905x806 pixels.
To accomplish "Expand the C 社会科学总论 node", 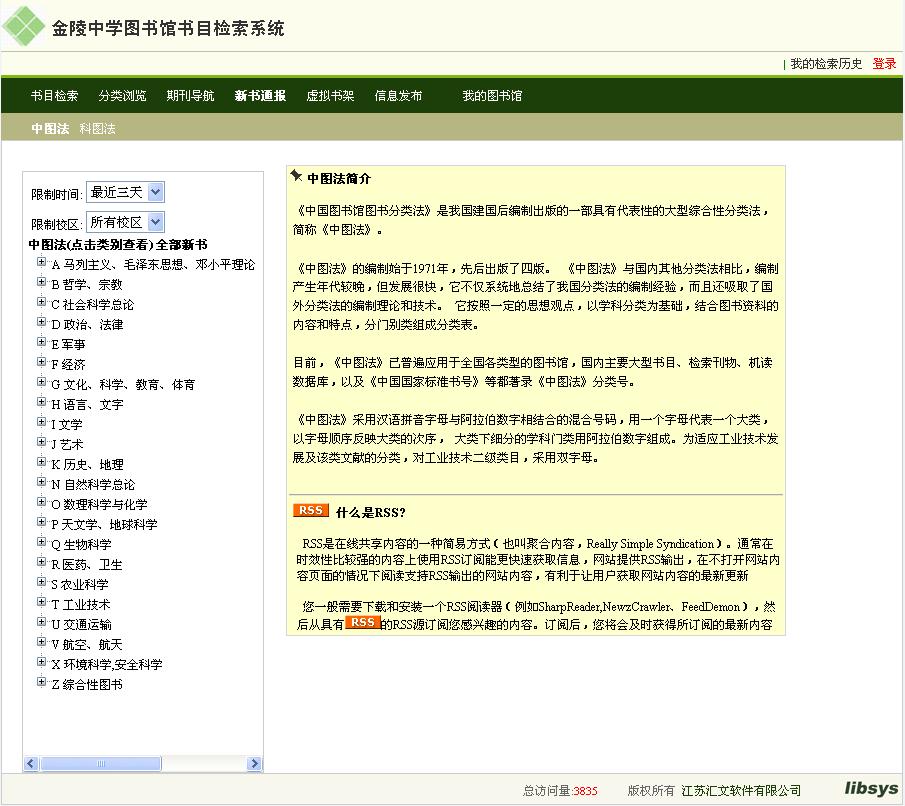I will click(41, 301).
